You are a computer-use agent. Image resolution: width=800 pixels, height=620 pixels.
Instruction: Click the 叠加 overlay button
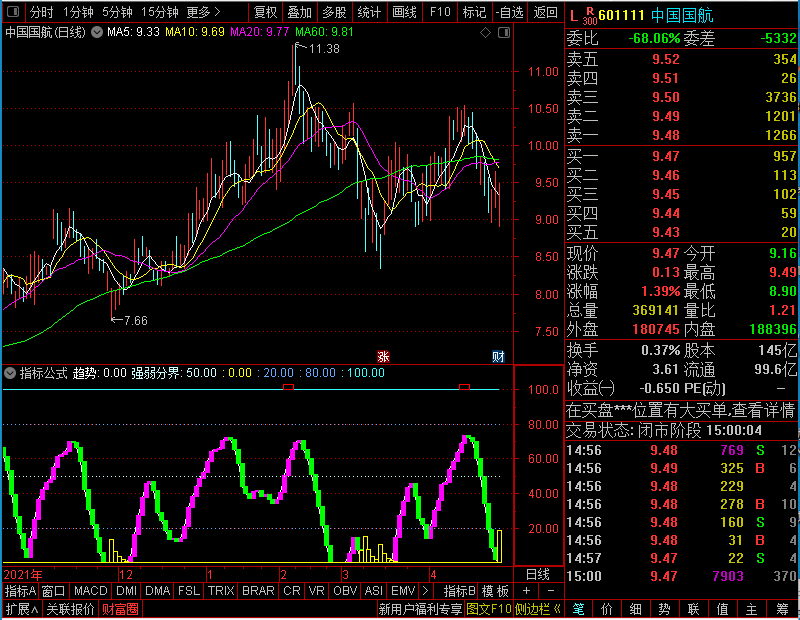tap(299, 12)
